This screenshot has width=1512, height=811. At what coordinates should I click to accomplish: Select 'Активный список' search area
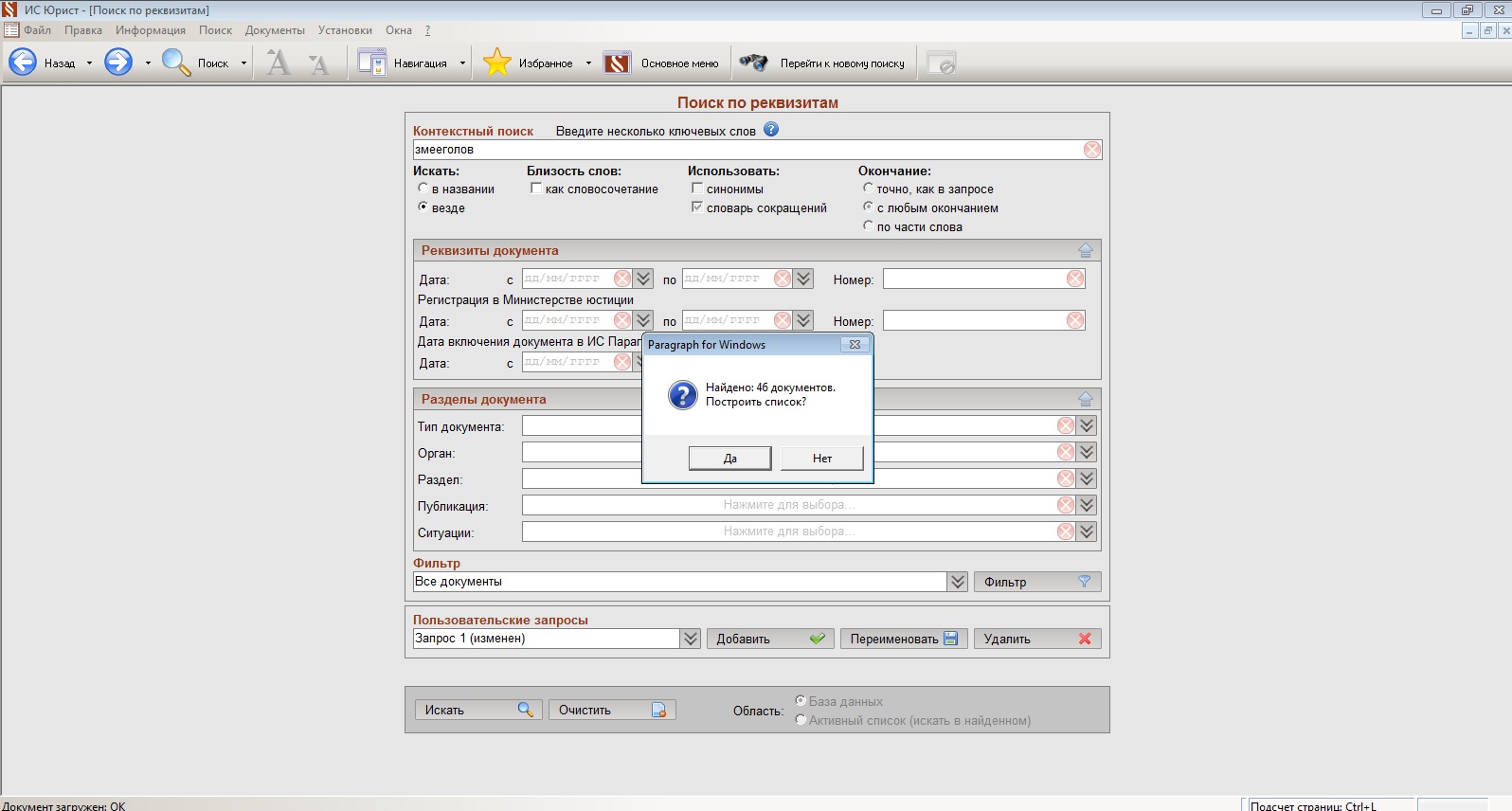(x=801, y=720)
